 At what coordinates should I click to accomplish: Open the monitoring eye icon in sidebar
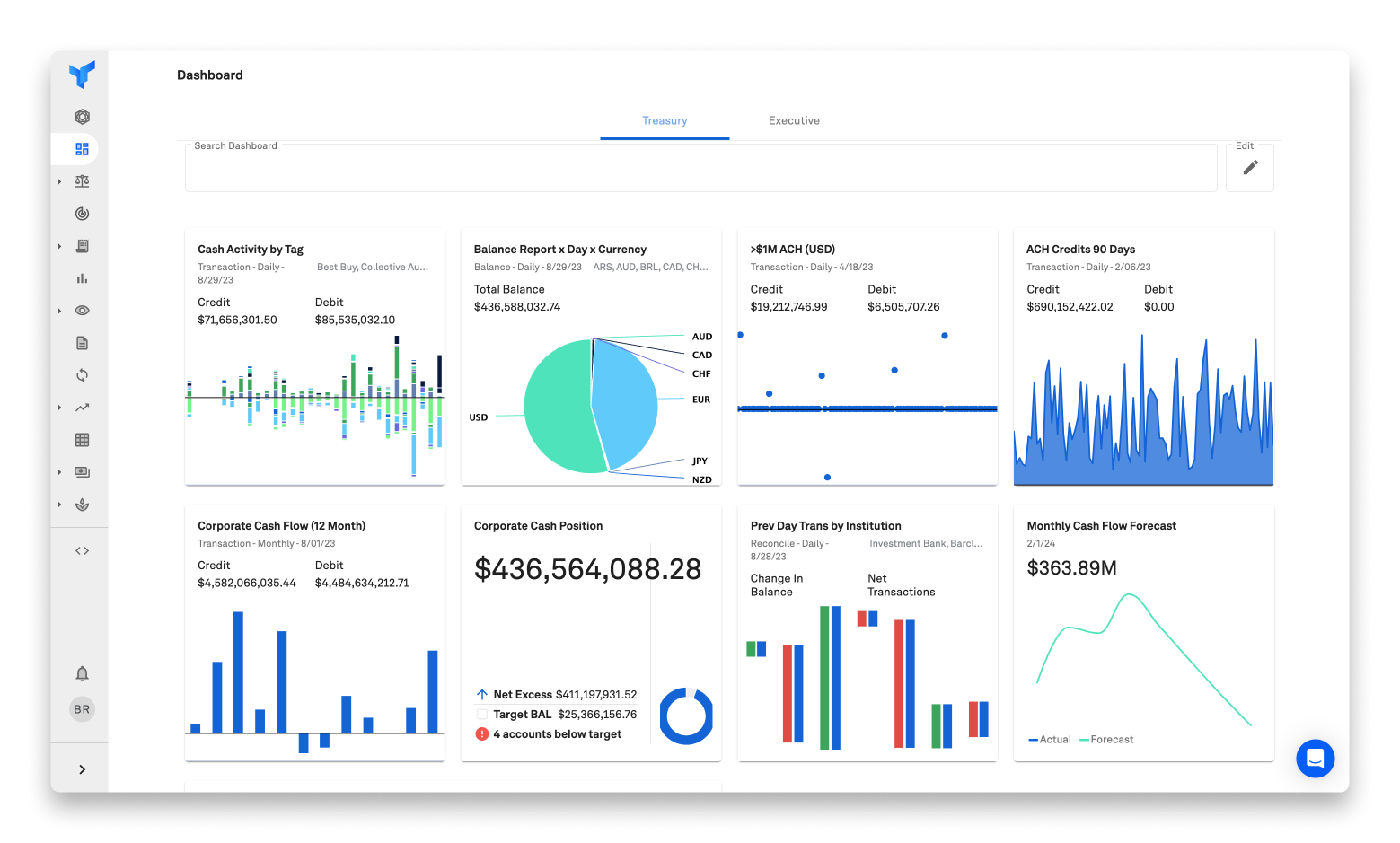click(x=82, y=310)
